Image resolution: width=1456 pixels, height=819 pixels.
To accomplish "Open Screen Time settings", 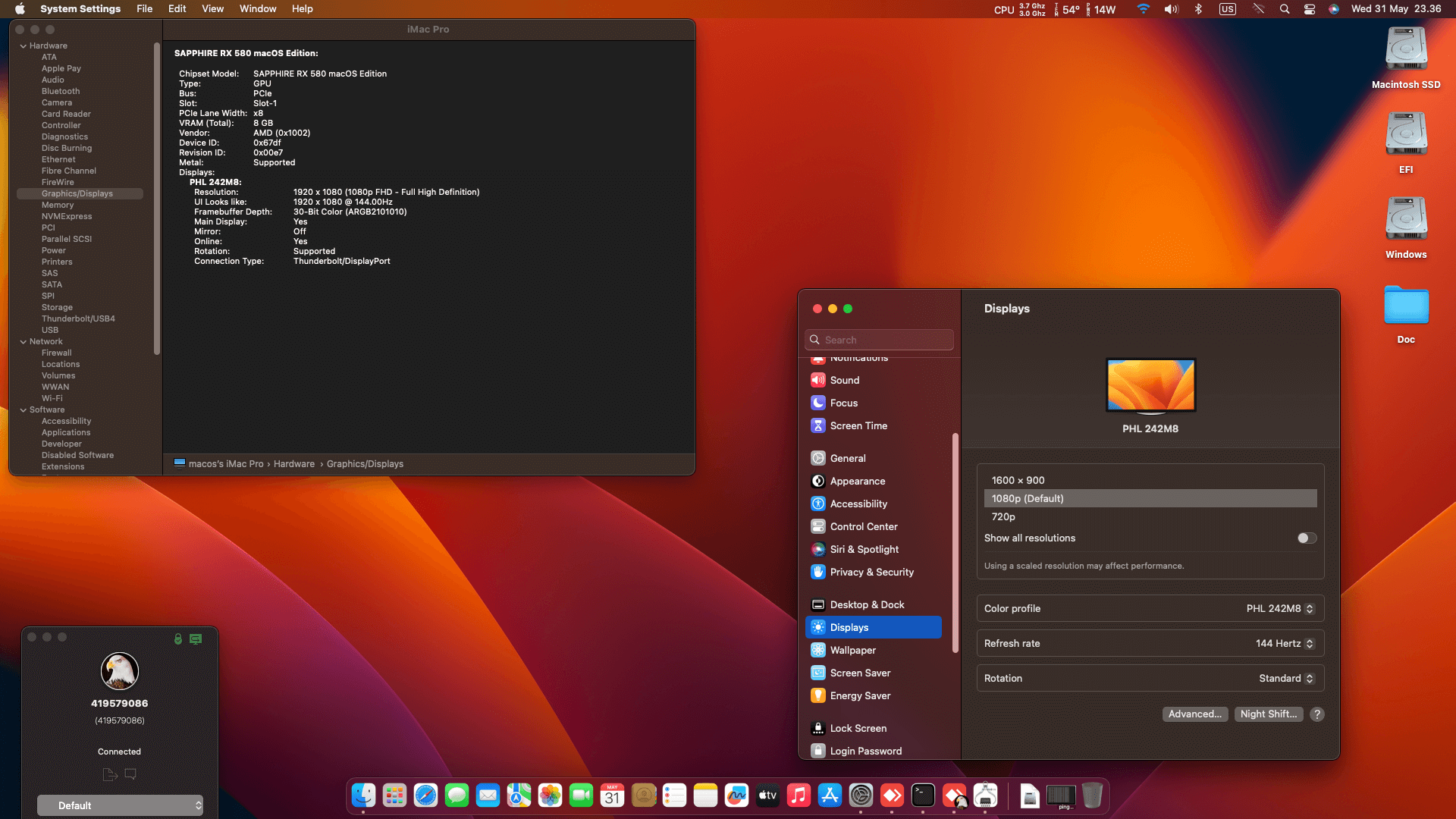I will 859,425.
